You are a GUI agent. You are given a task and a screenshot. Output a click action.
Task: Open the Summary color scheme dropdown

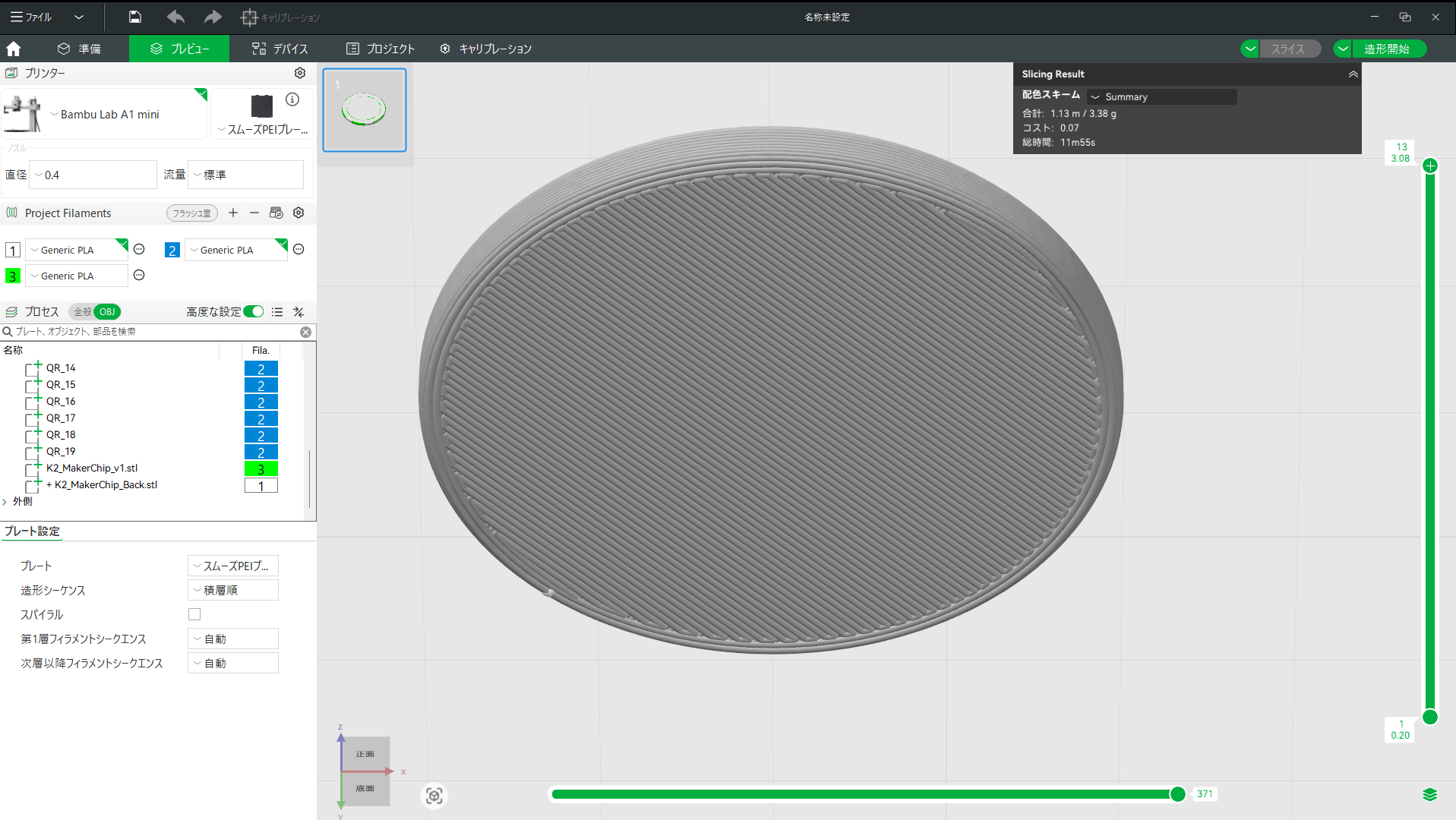pos(1161,96)
